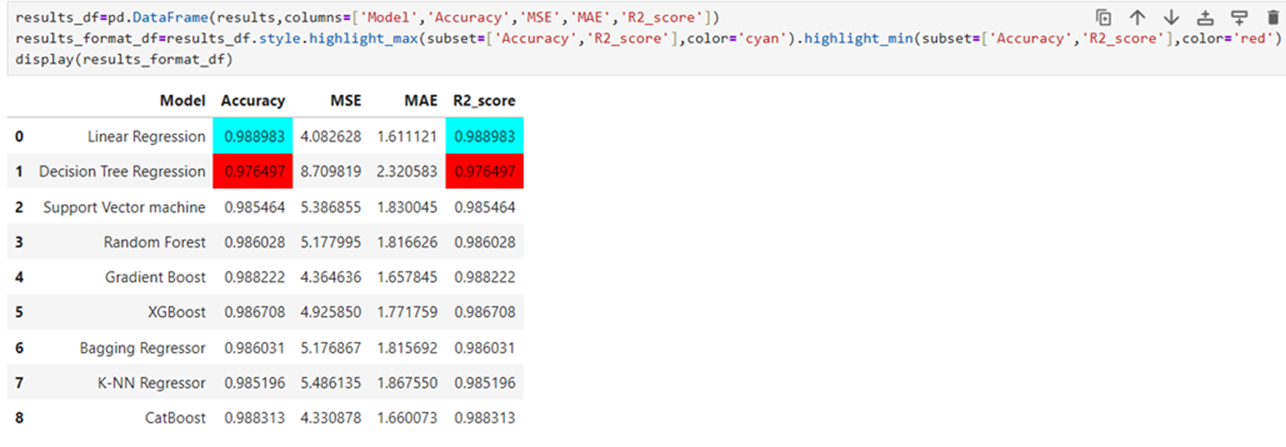Select the Random Forest row label
1286x447 pixels.
tap(154, 242)
